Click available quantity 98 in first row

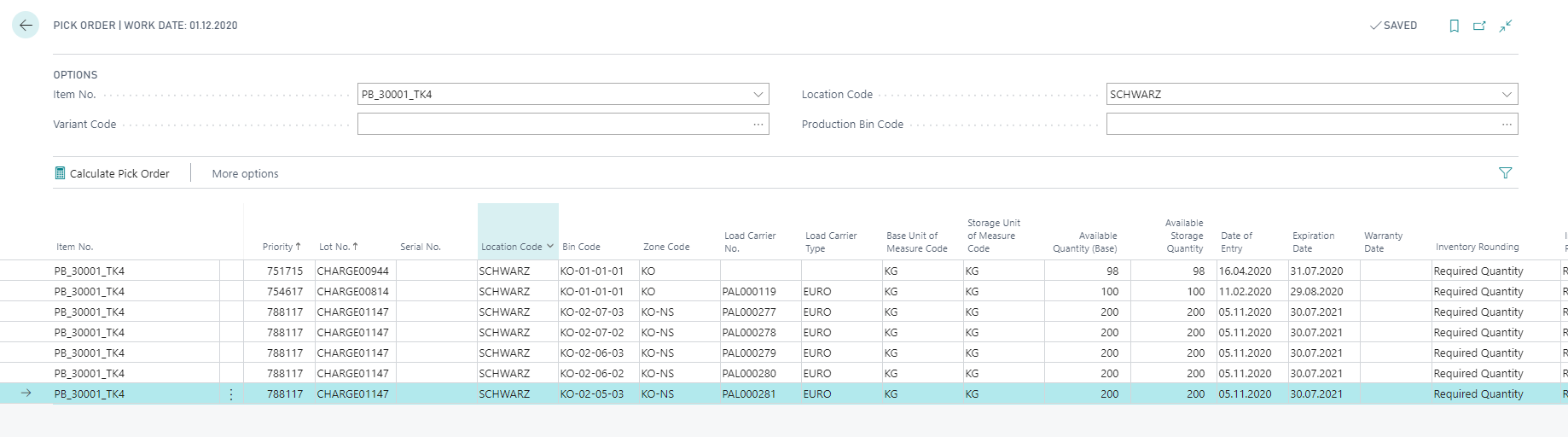click(x=1112, y=271)
